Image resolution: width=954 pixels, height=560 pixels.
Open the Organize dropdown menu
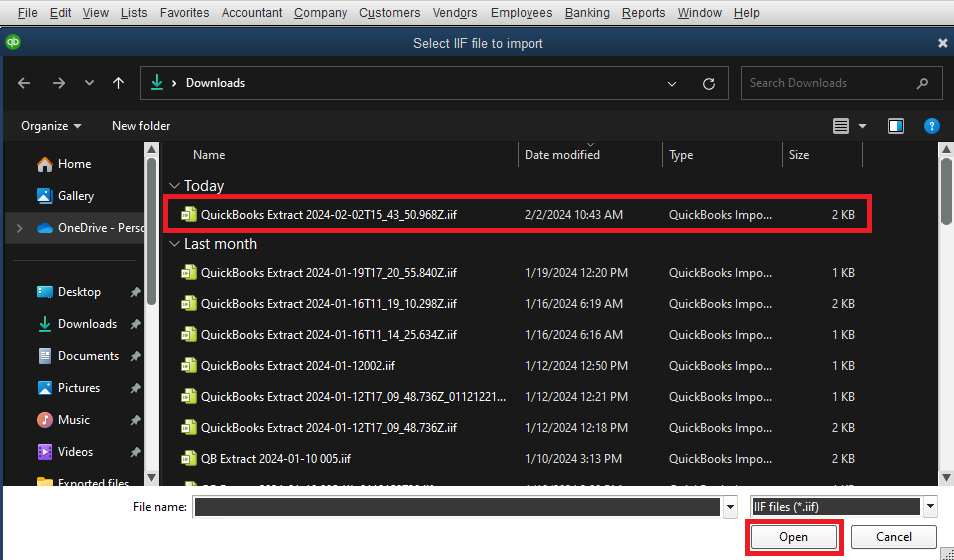click(x=51, y=126)
